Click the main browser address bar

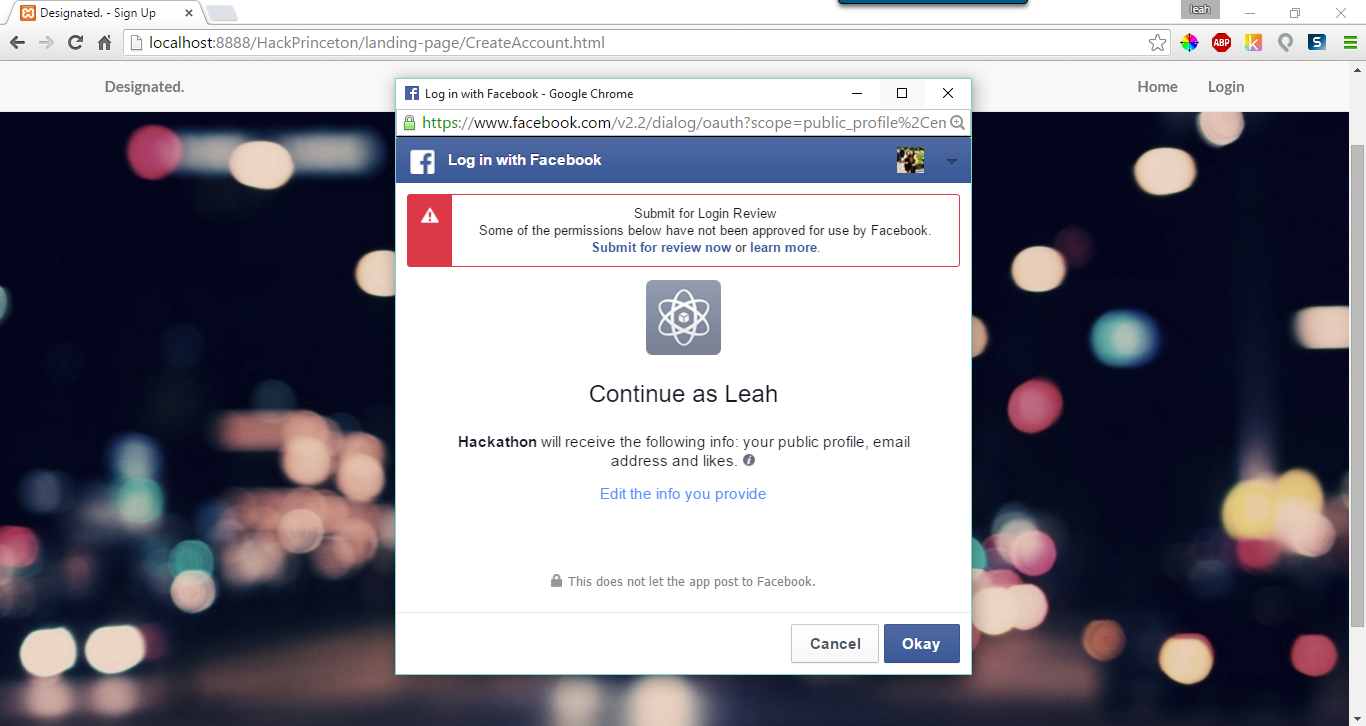tap(646, 43)
